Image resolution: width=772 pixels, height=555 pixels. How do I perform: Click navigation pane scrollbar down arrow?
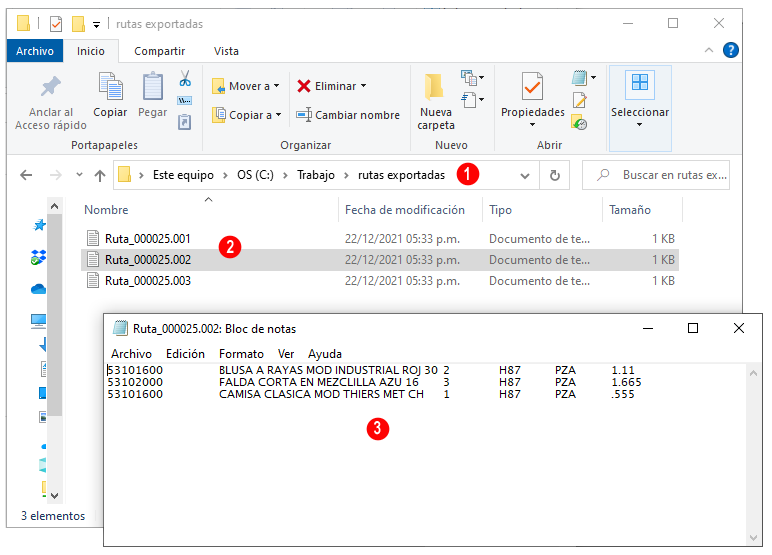[x=55, y=496]
